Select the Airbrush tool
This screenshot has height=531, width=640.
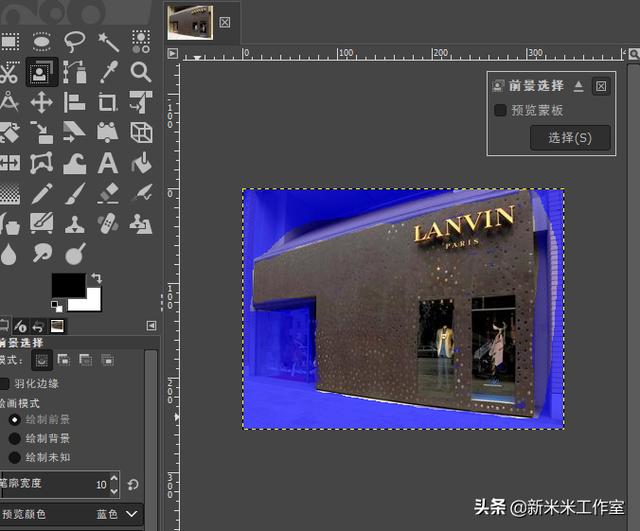click(141, 193)
